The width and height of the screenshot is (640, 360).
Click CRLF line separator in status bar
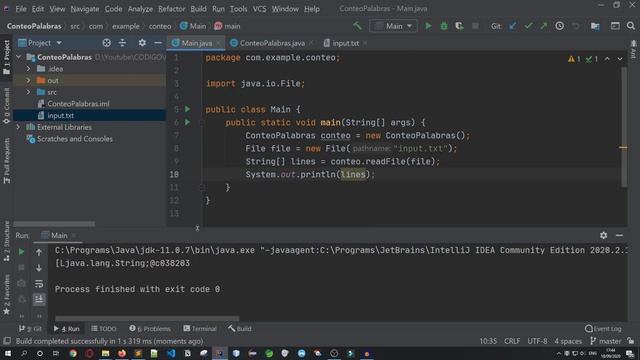[x=512, y=341]
